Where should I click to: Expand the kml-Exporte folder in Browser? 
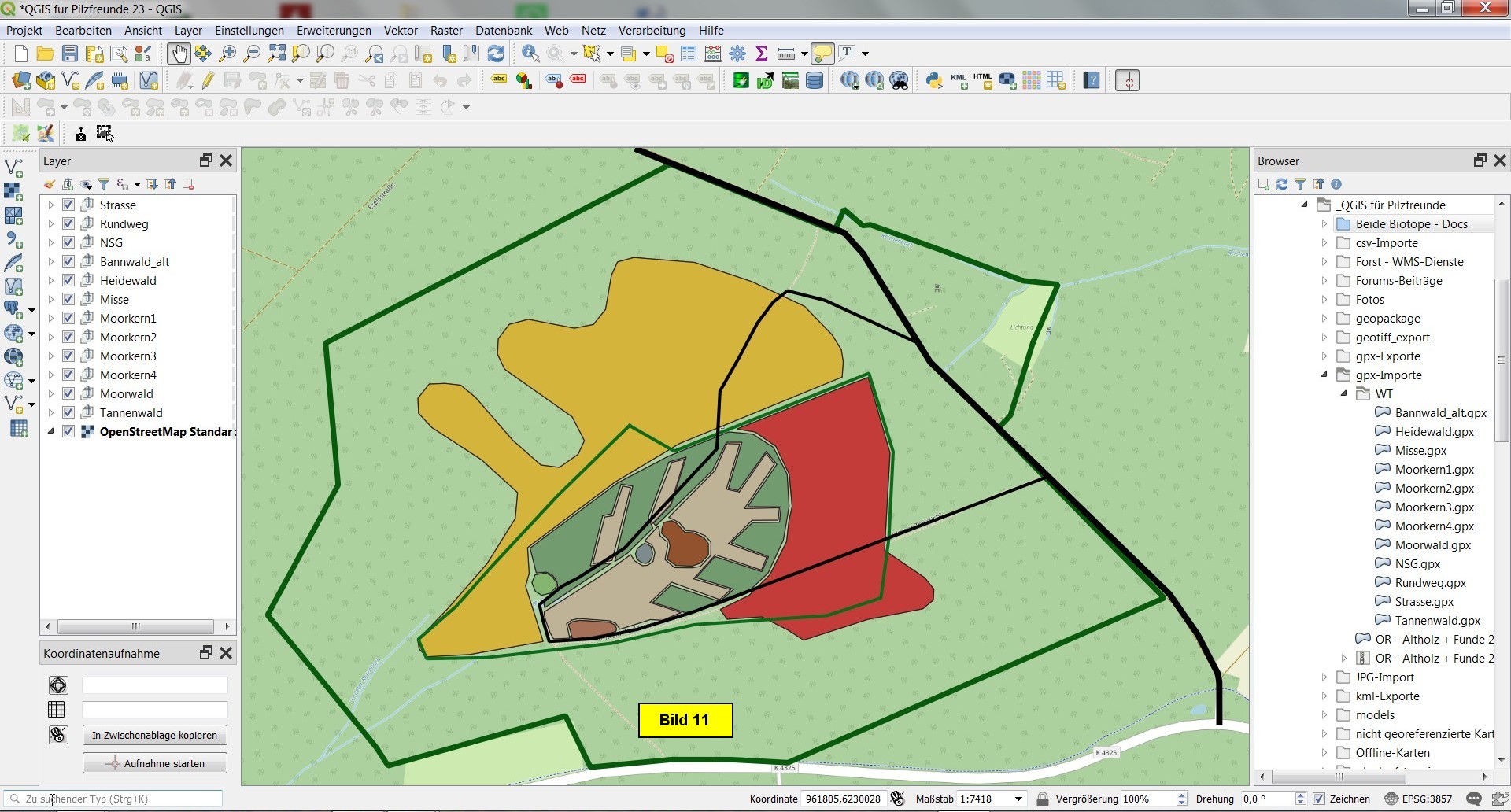1324,696
